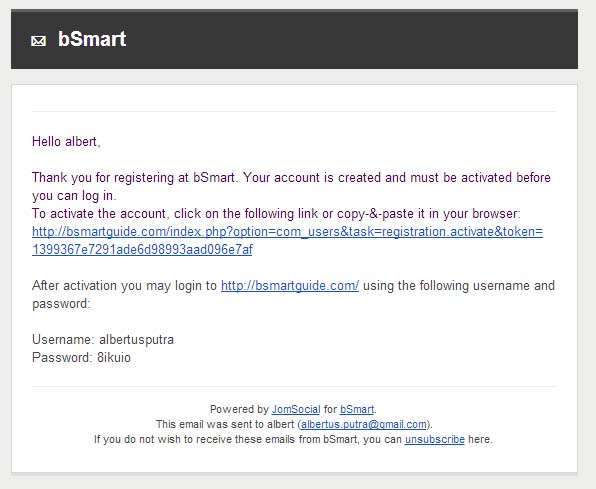Image resolution: width=596 pixels, height=489 pixels.
Task: Click 'If you do not wish to receive' text
Action: tap(247, 439)
